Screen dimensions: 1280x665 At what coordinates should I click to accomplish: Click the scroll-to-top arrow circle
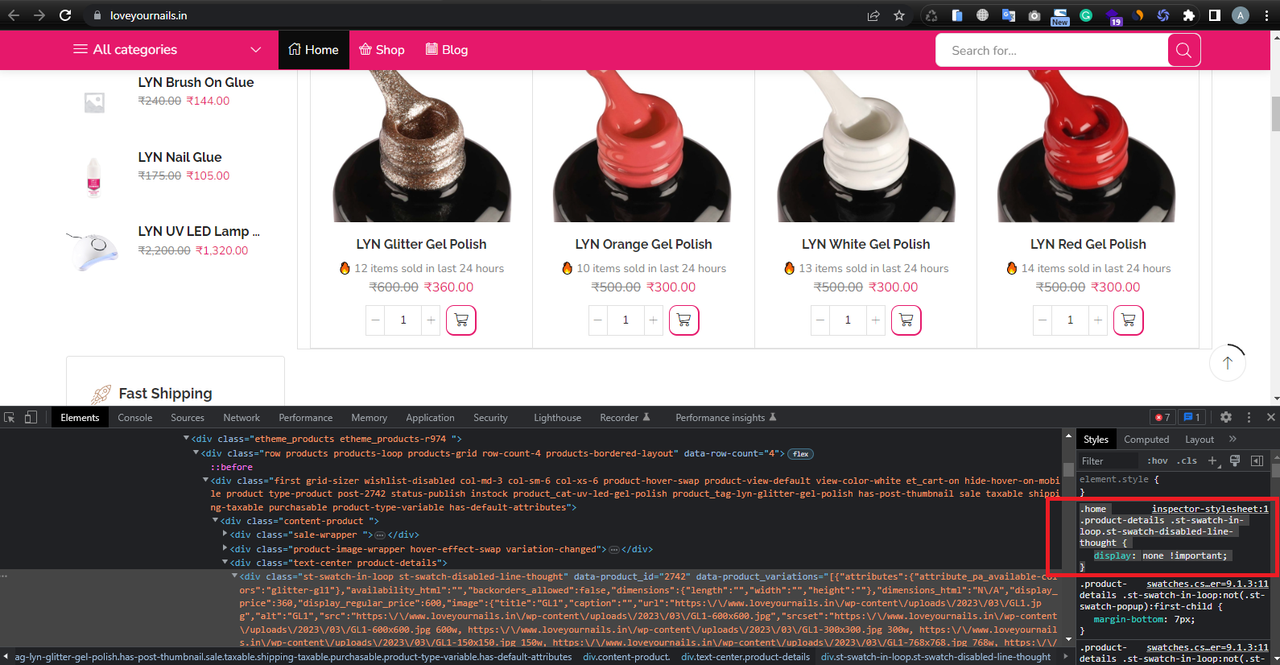[1227, 364]
